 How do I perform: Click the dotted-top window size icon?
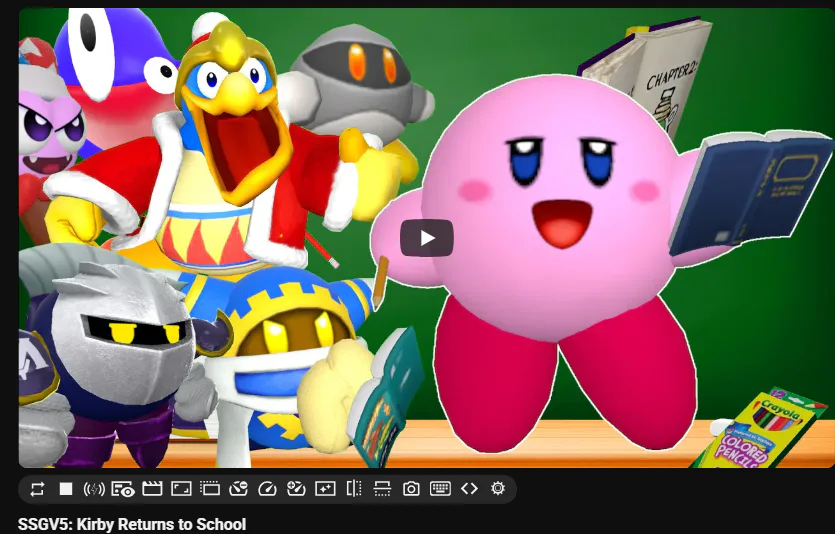pos(210,489)
